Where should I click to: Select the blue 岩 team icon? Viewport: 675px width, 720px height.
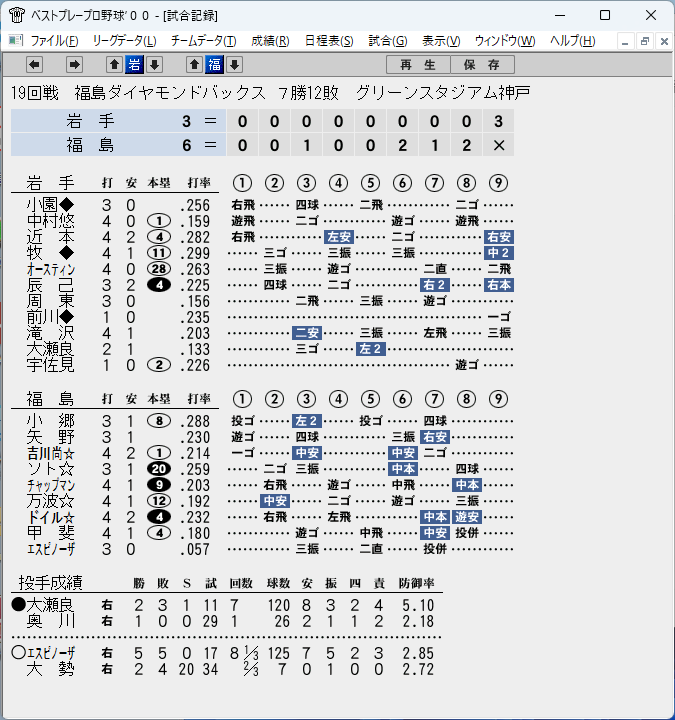pos(134,65)
